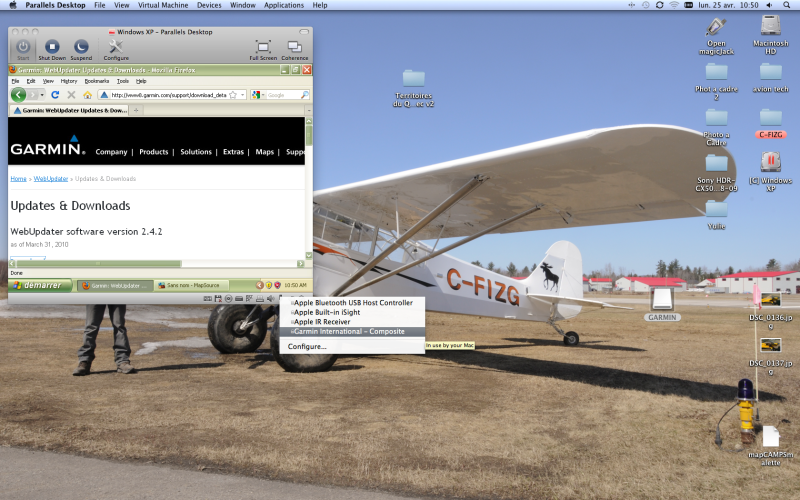Open the Applications menu in the menu bar
Screen dimensions: 800x500
point(284,5)
